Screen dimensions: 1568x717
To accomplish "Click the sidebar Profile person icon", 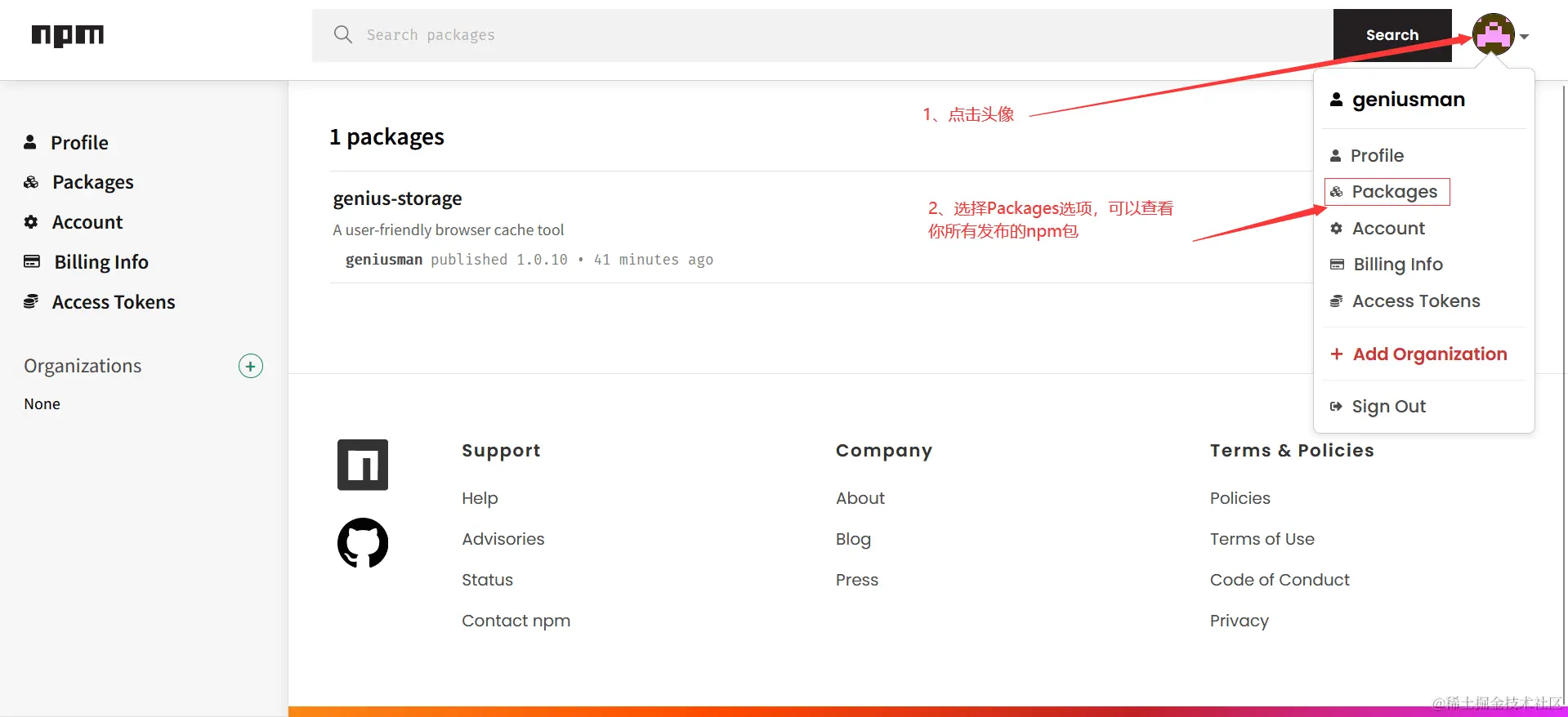I will 30,142.
